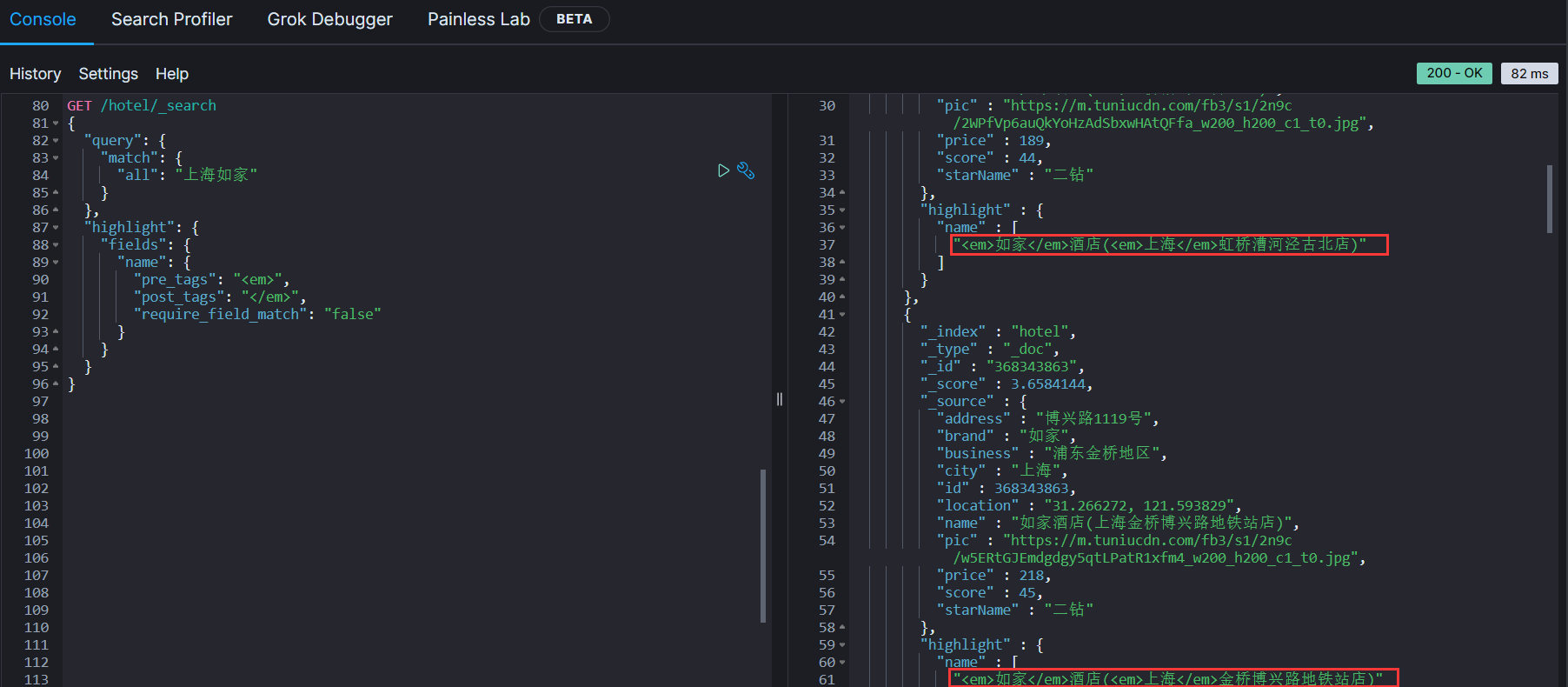The height and width of the screenshot is (687, 1568).
Task: Click the request editor vertical scrollbar
Action: (763, 545)
